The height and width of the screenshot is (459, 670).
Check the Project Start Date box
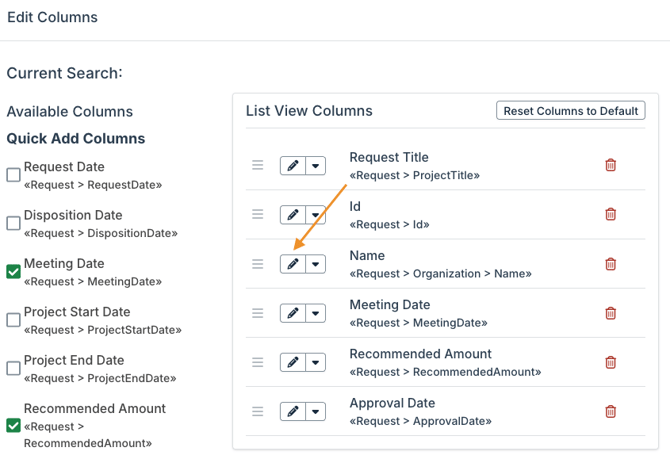(14, 320)
